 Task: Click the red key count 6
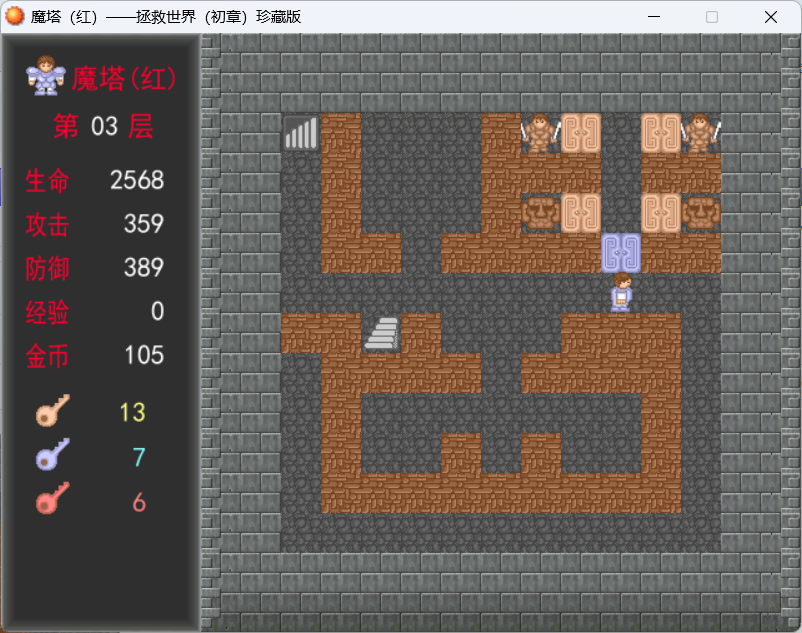coord(139,502)
